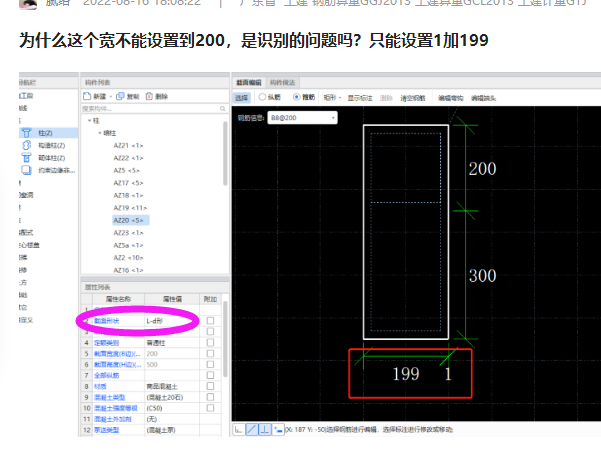Click the L-d形 value cell
This screenshot has width=601, height=469.
coord(172,321)
